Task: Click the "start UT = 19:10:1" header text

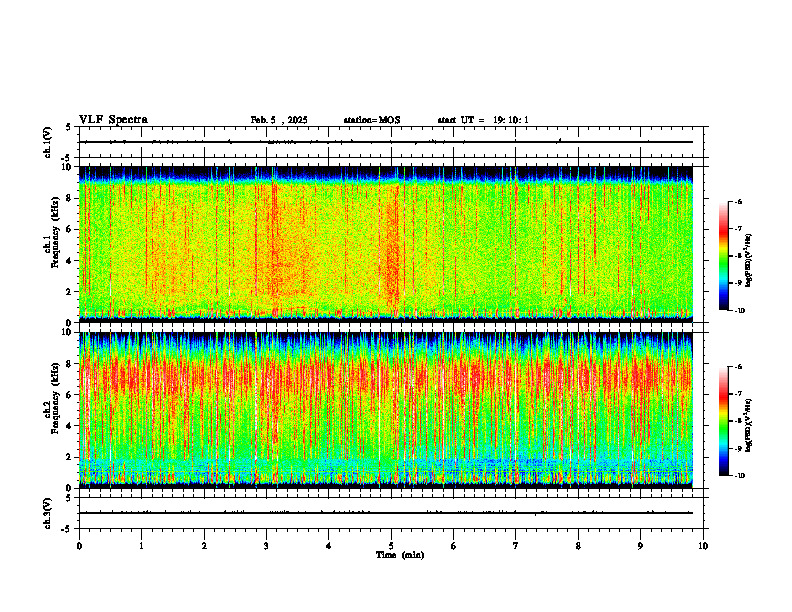Action: tap(483, 120)
